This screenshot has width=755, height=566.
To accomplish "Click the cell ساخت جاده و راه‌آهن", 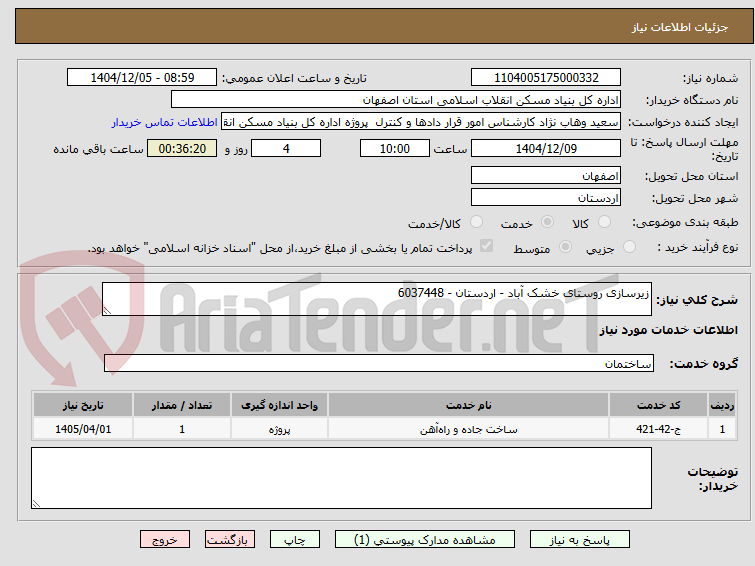I will 469,429.
